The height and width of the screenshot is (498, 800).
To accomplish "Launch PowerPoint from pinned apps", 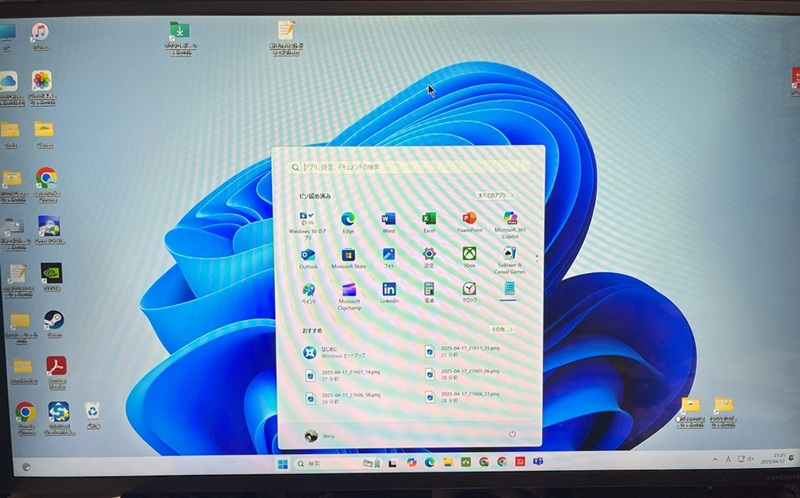I will pos(469,219).
